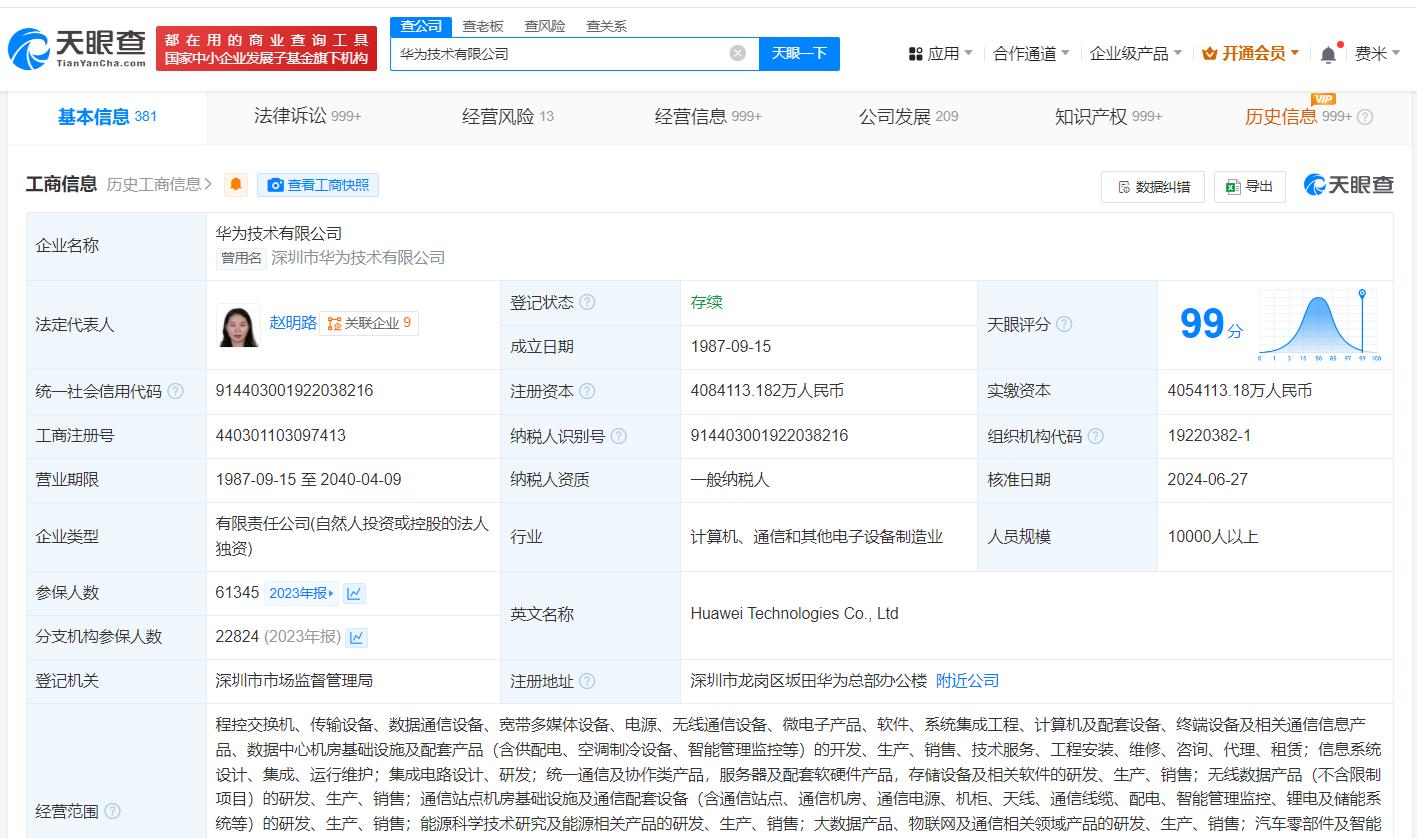The width and height of the screenshot is (1417, 838).
Task: Open the 公司发展 tab
Action: (908, 117)
